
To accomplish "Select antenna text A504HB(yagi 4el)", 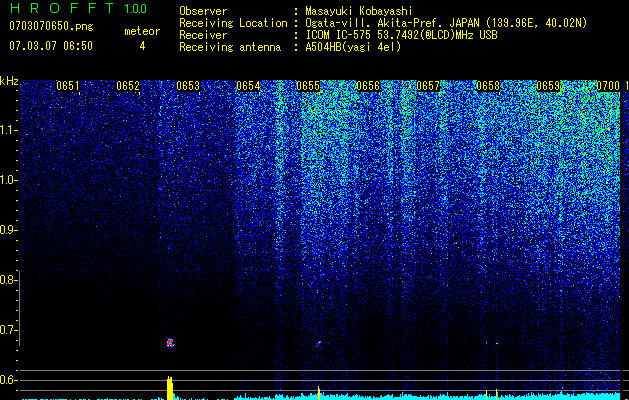I will [x=353, y=47].
